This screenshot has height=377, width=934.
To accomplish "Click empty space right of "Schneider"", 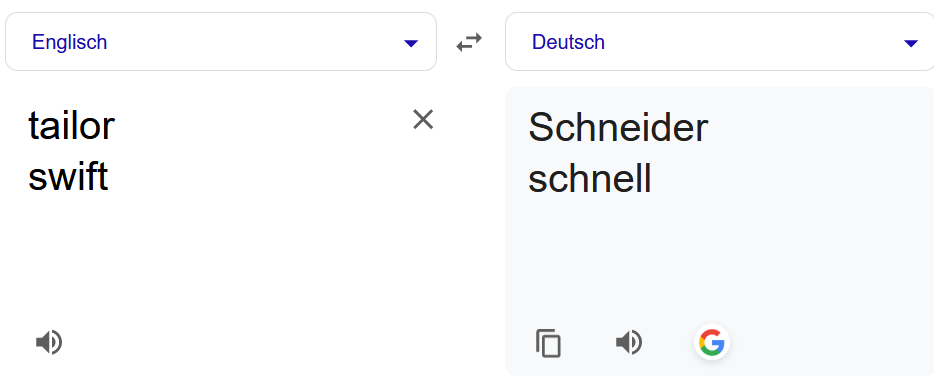I will (816, 127).
